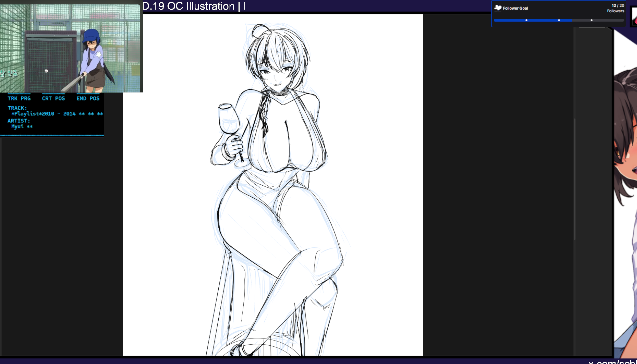
Task: Click the 'CRT POS' label in music widget
Action: coord(53,98)
